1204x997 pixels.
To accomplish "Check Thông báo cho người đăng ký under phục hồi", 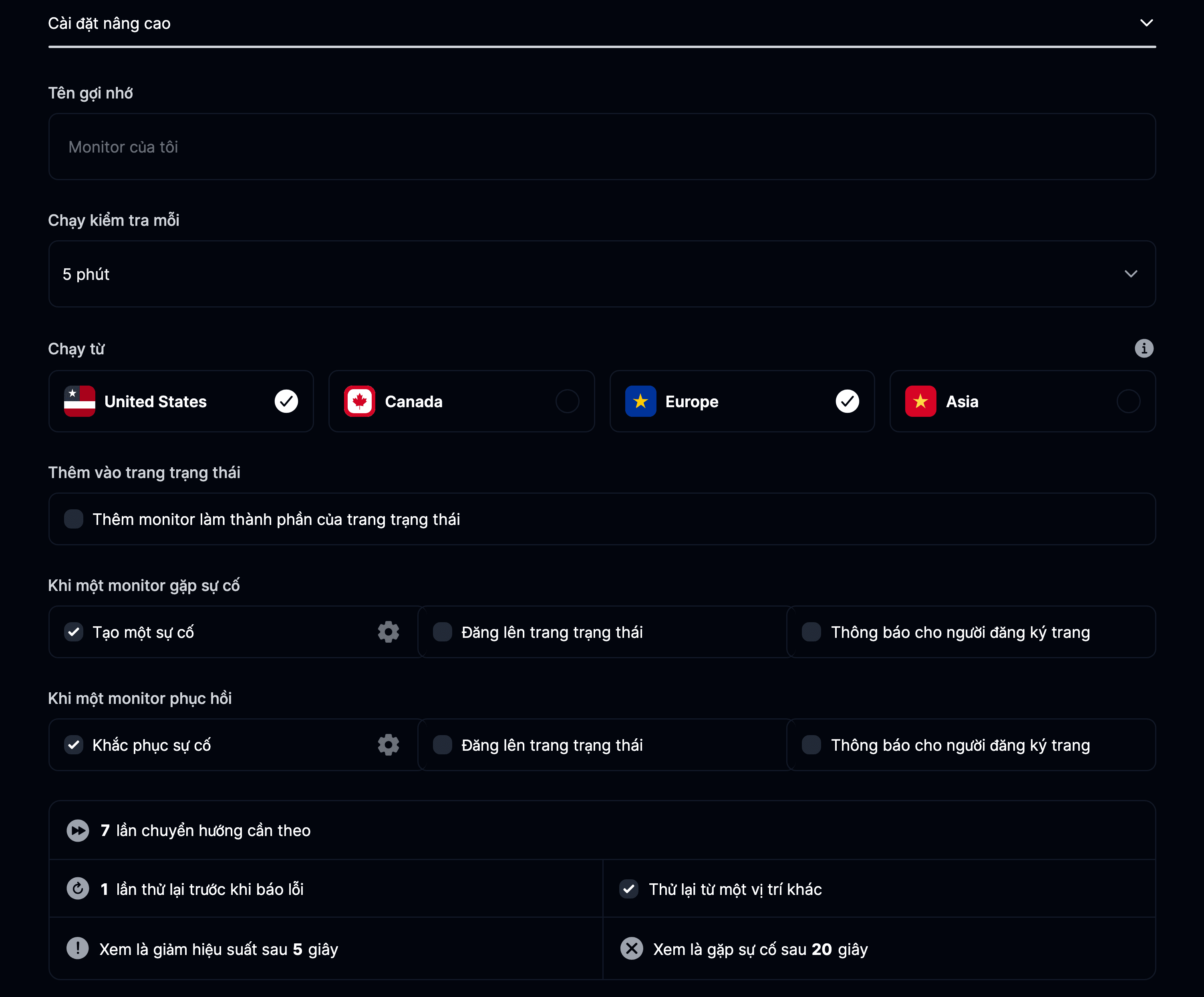I will pos(811,745).
